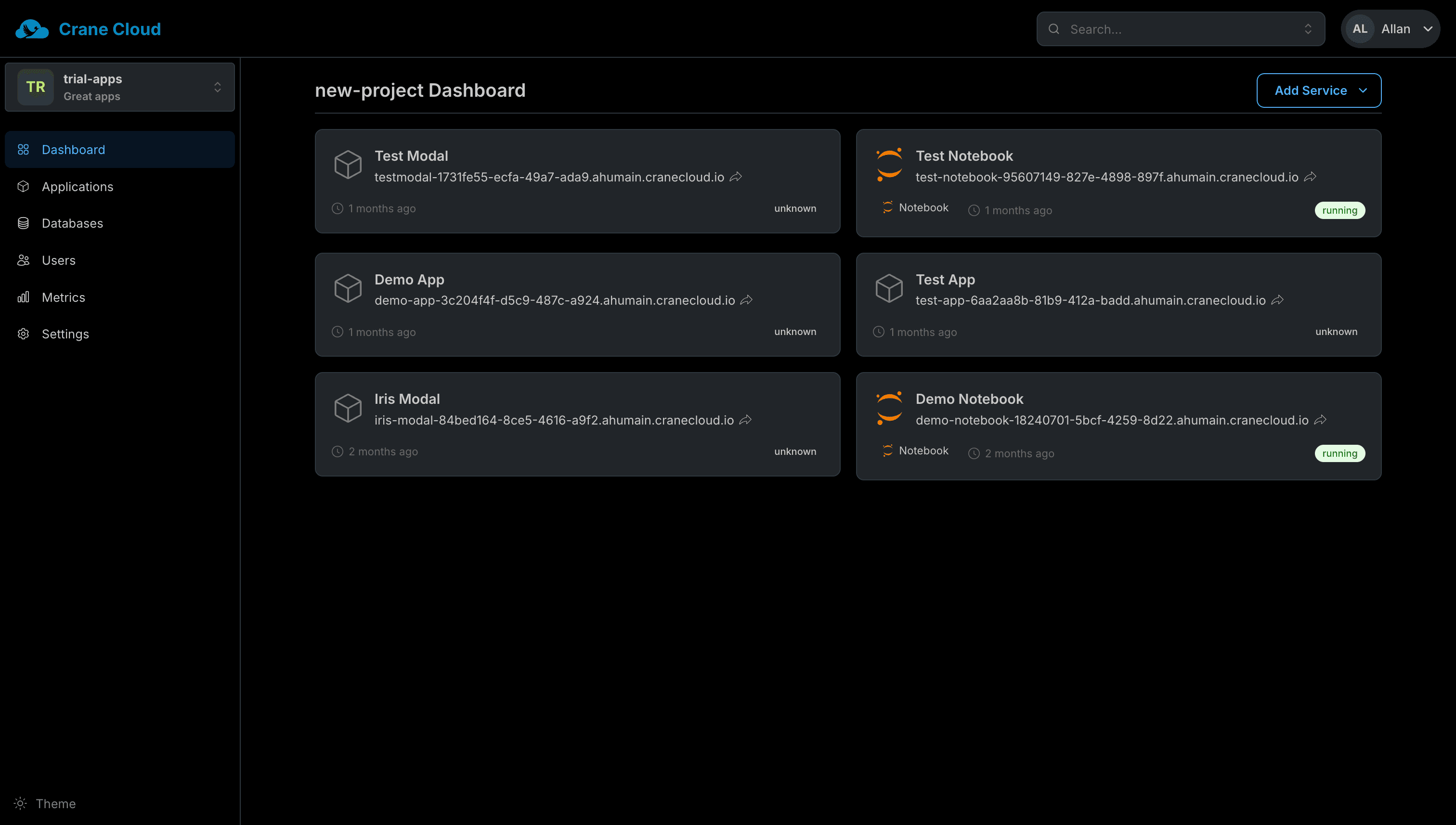Click the Users people icon
Viewport: 1456px width, 825px height.
[23, 260]
